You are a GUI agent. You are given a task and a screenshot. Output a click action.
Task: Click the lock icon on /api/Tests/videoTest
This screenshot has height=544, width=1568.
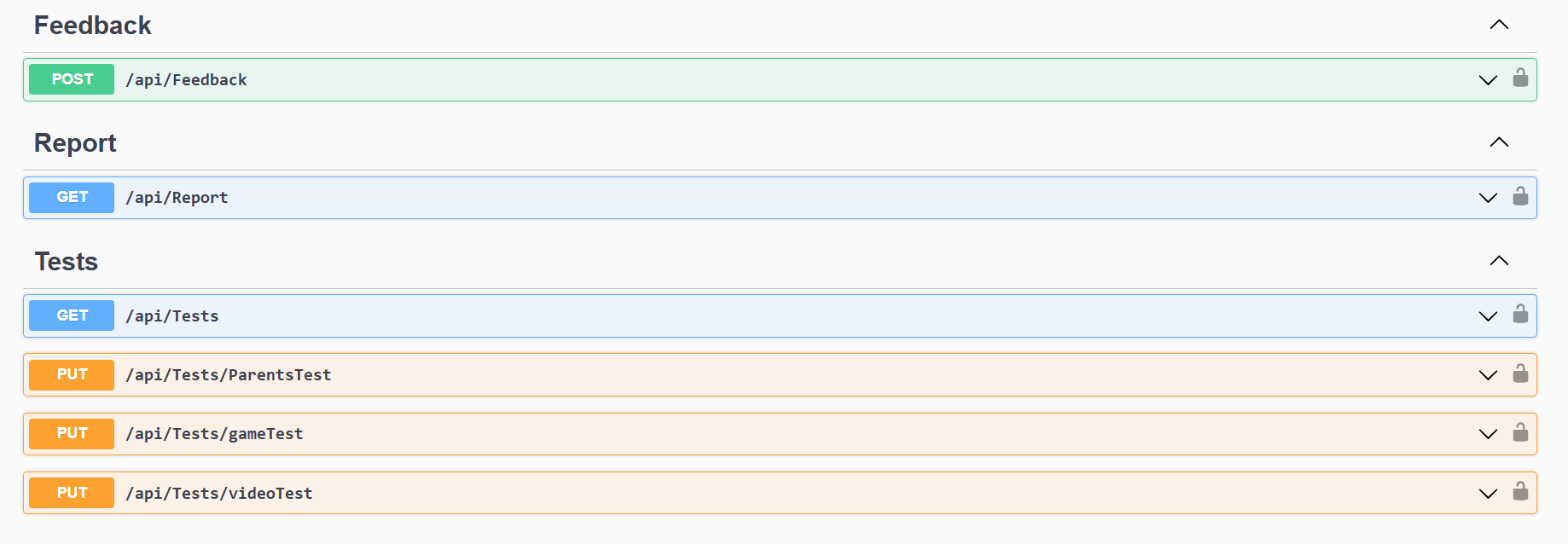pyautogui.click(x=1520, y=492)
